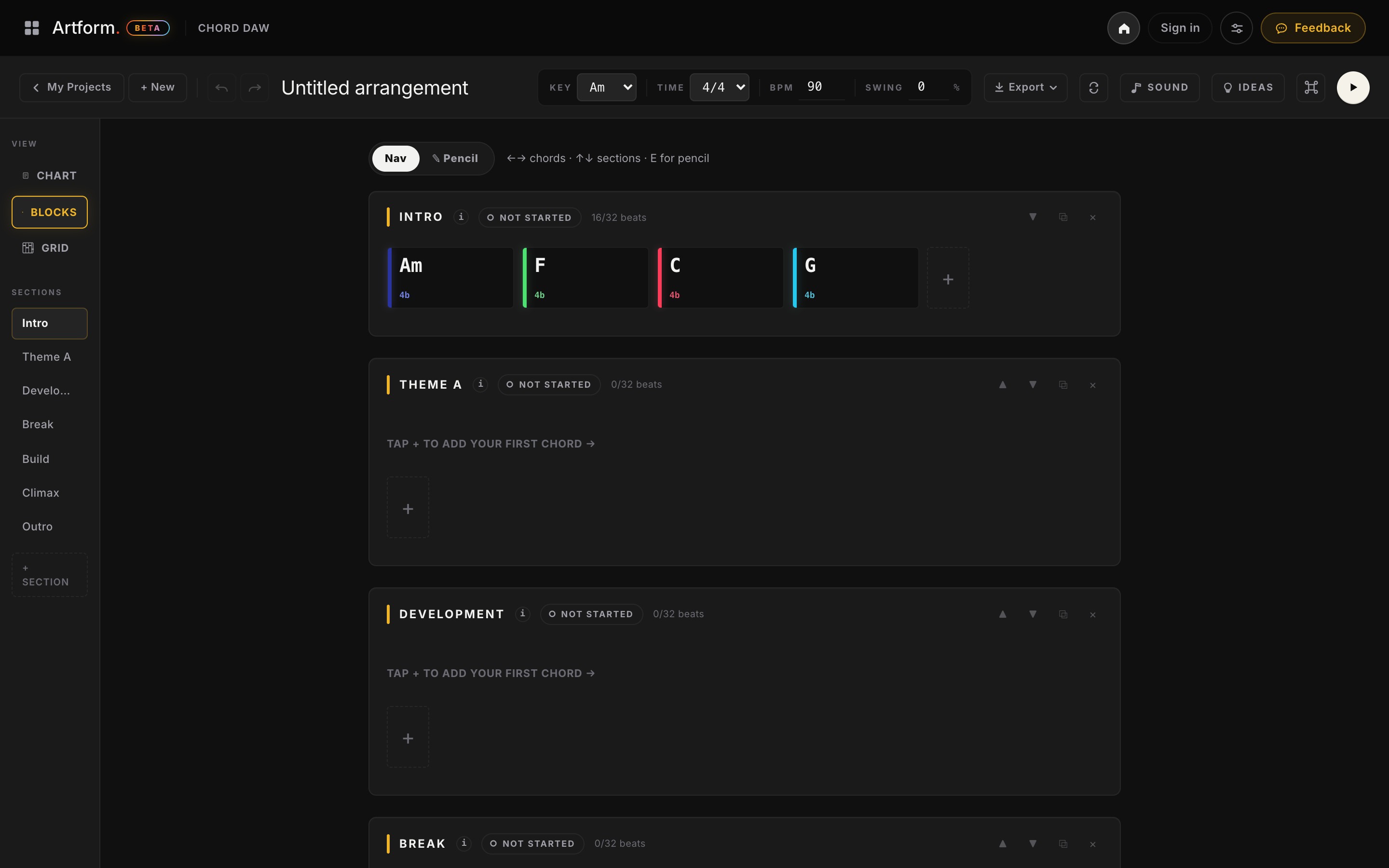Move Development section down
This screenshot has height=868, width=1389.
[x=1033, y=614]
